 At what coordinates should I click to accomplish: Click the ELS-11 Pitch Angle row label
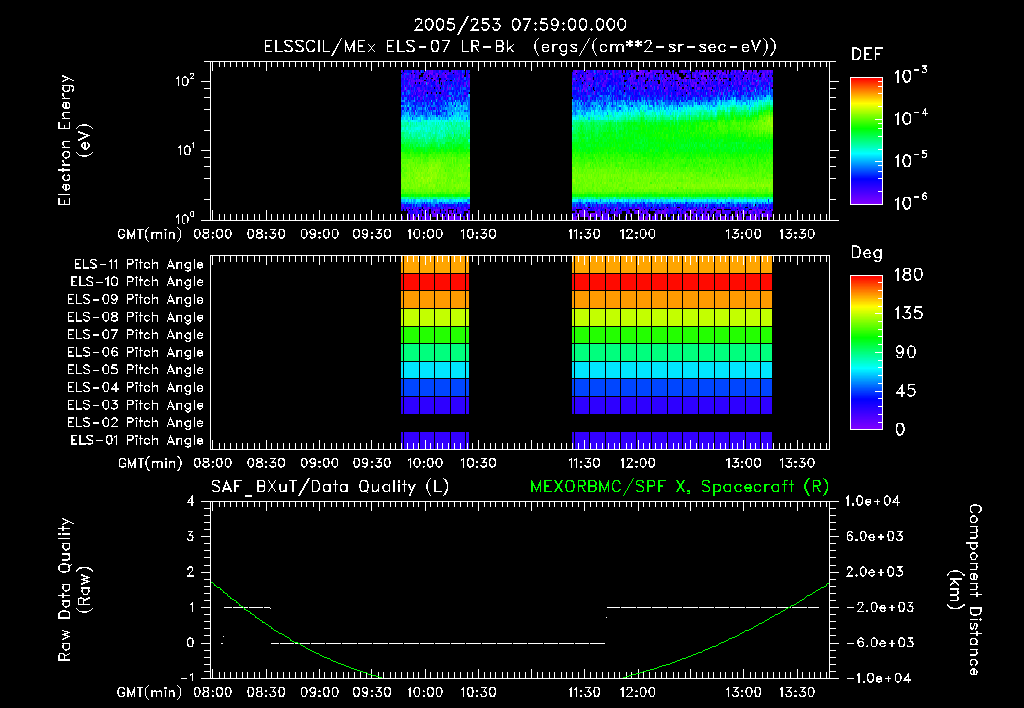[138, 265]
